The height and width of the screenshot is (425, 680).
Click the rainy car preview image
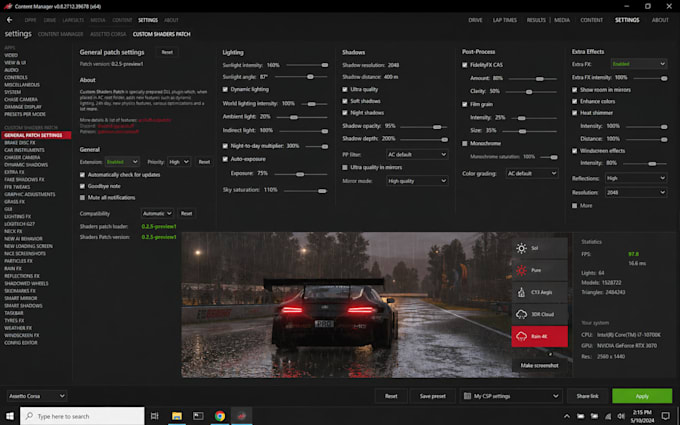[x=346, y=305]
